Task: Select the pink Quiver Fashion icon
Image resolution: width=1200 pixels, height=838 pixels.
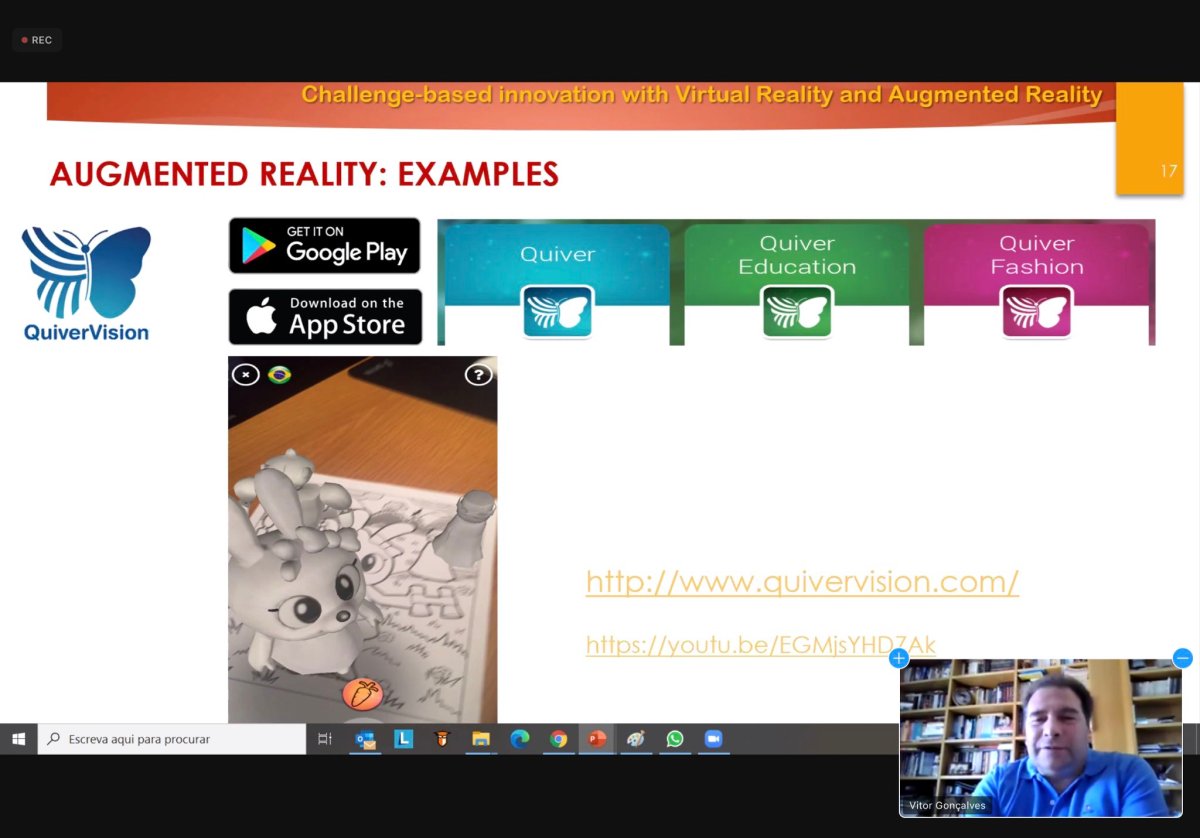Action: (1037, 313)
